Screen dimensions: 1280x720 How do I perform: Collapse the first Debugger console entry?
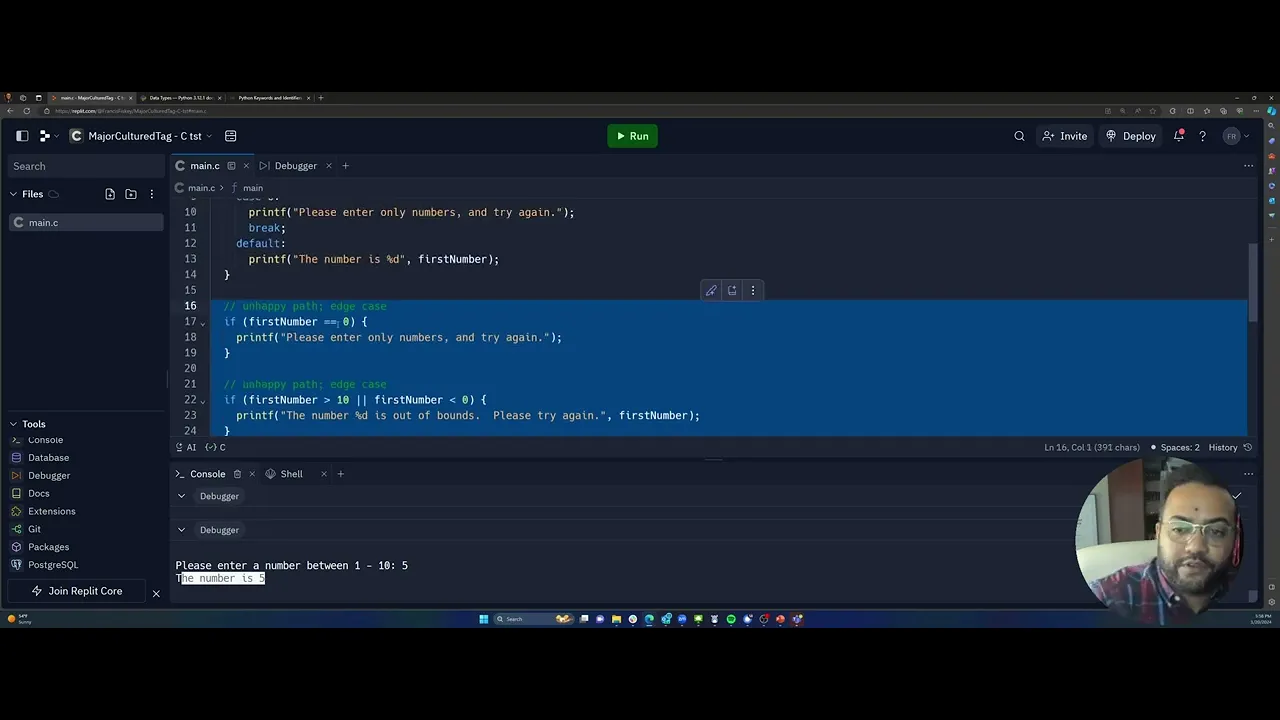point(181,496)
